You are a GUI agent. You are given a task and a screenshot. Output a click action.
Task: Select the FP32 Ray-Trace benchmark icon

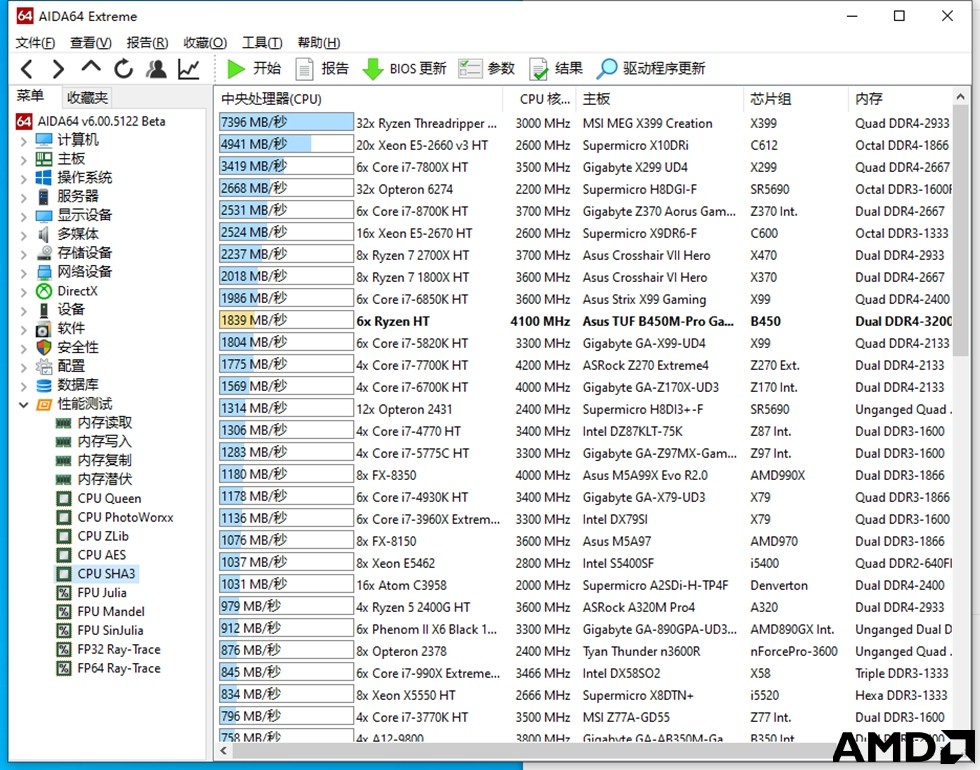click(63, 649)
